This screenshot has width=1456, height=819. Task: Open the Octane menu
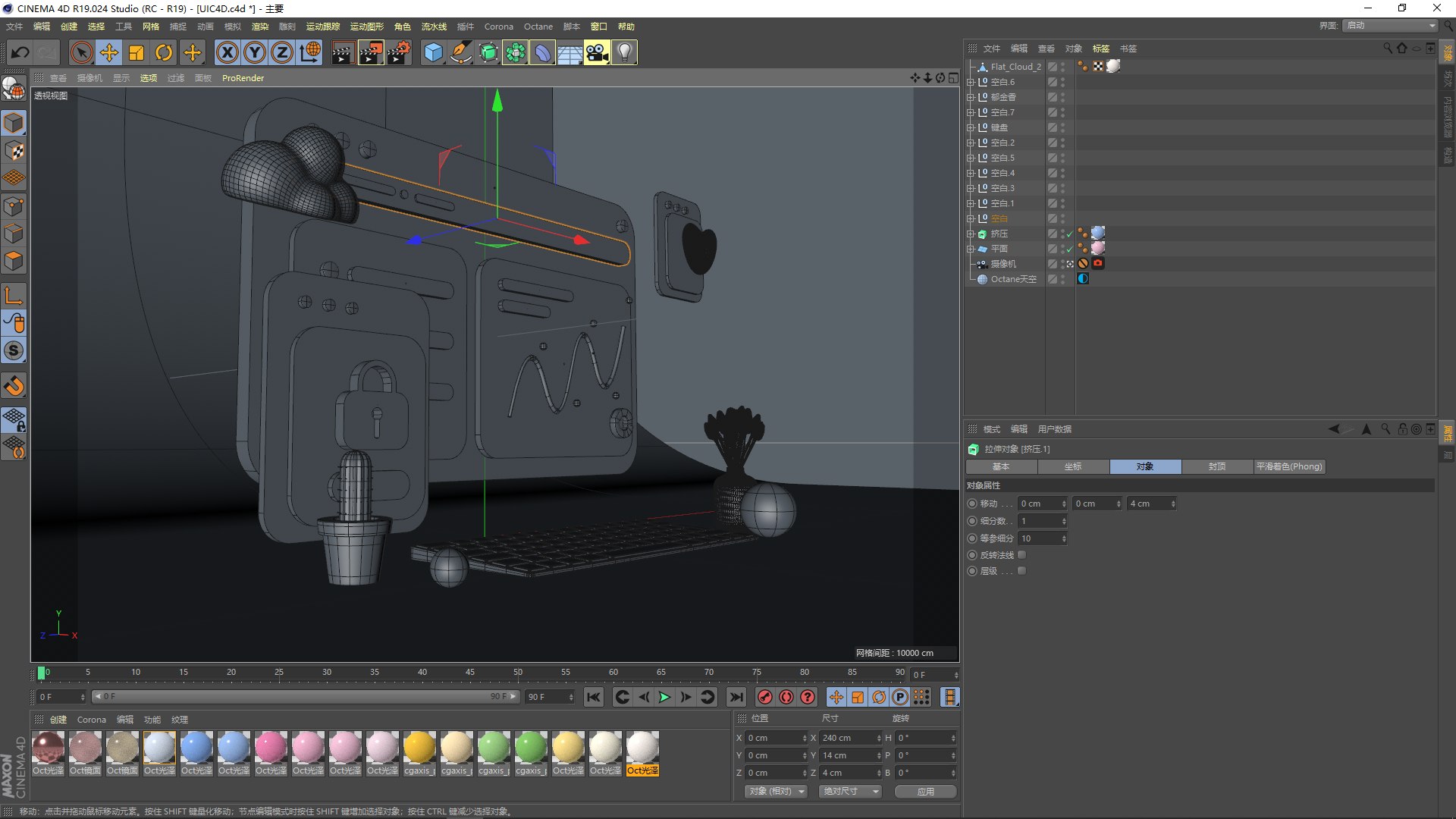click(x=538, y=27)
